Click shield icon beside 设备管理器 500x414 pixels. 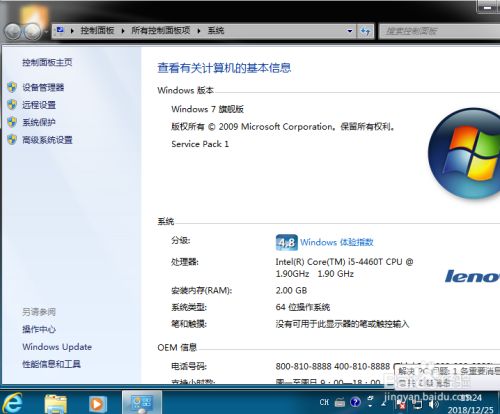pos(12,87)
